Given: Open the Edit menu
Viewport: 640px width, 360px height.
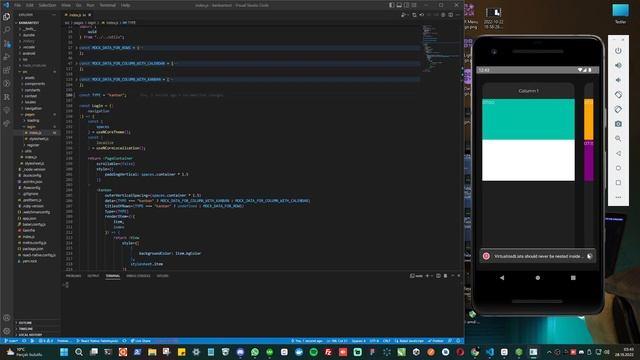Looking at the screenshot, I should tap(30, 5).
